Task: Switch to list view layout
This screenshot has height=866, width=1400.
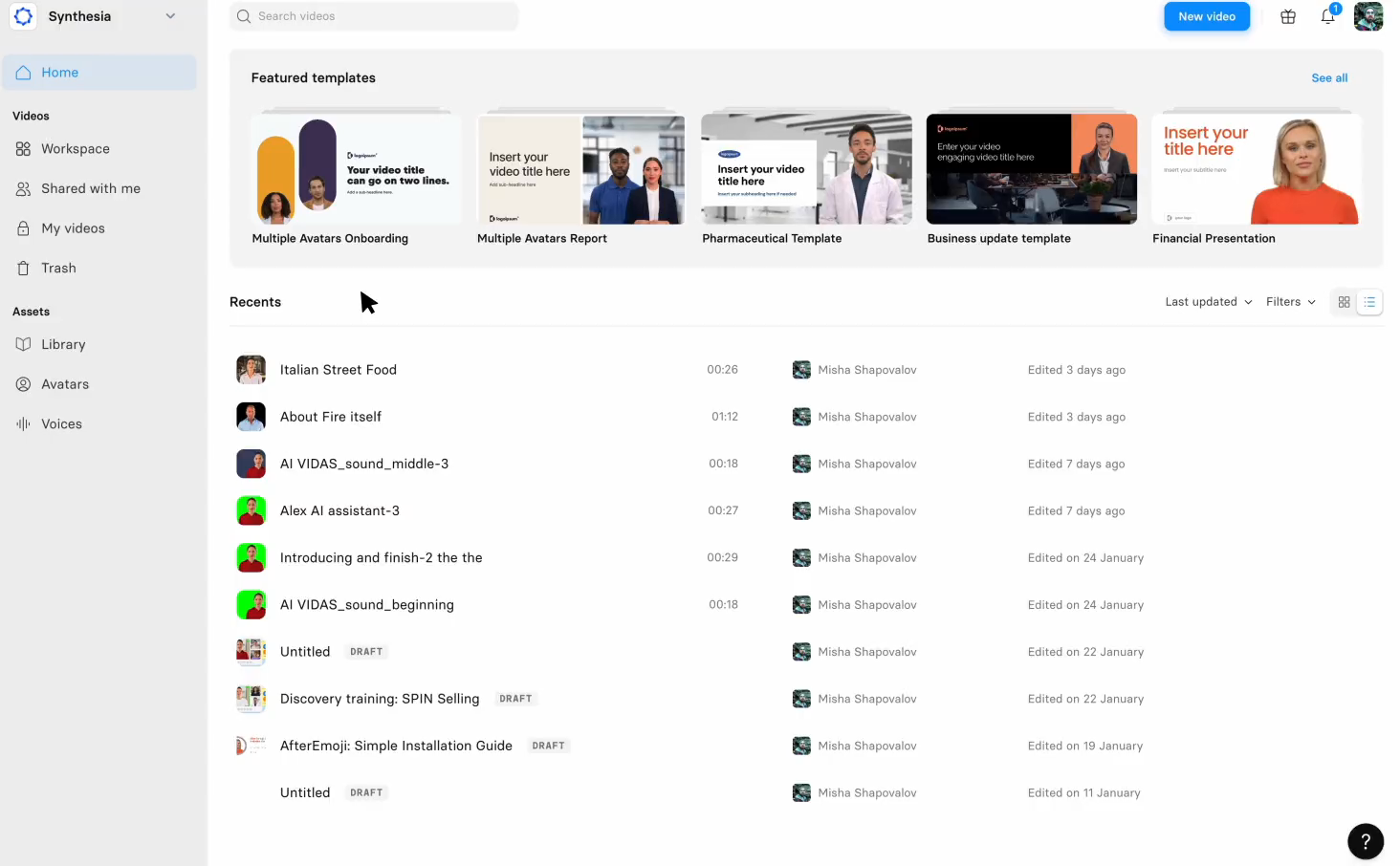Action: [x=1369, y=302]
